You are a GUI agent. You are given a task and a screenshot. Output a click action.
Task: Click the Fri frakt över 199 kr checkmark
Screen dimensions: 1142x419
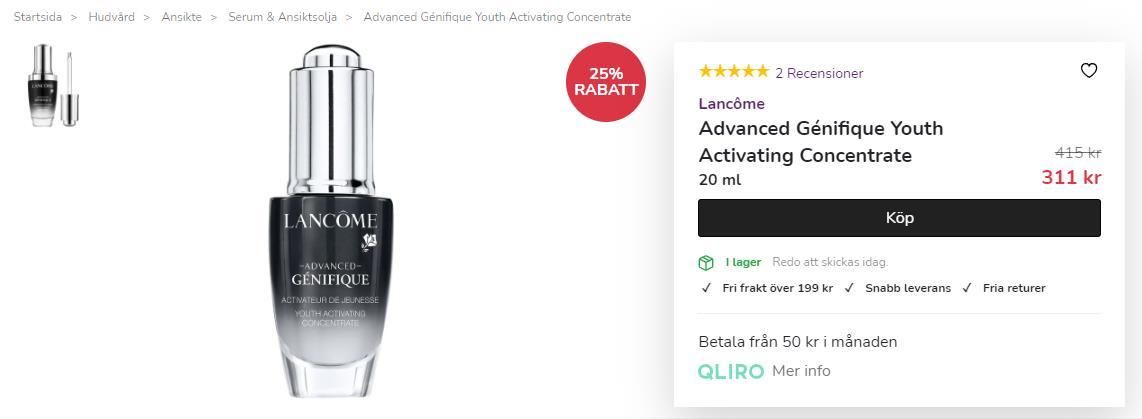click(x=767, y=288)
